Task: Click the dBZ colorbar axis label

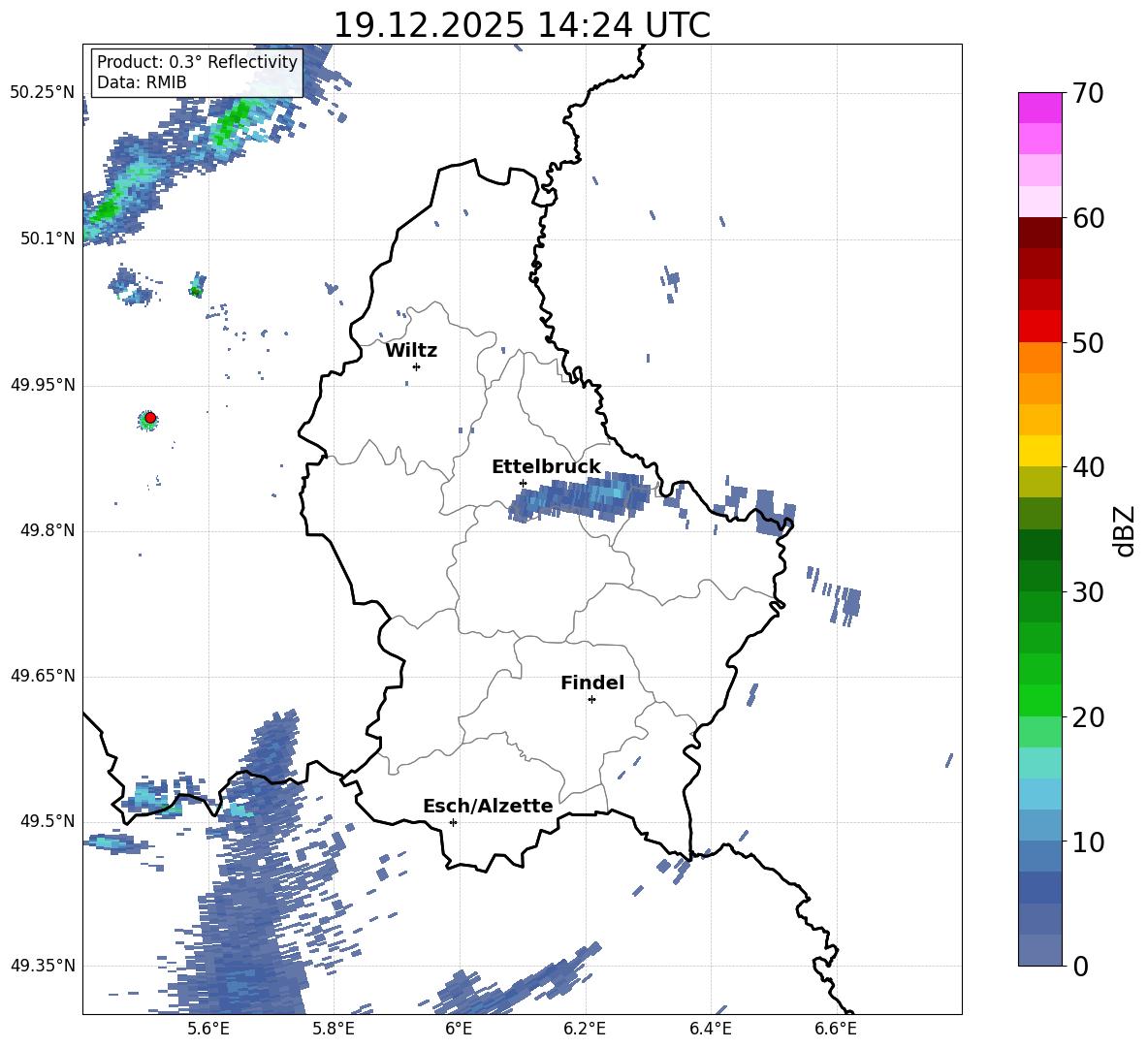Action: tap(1124, 530)
